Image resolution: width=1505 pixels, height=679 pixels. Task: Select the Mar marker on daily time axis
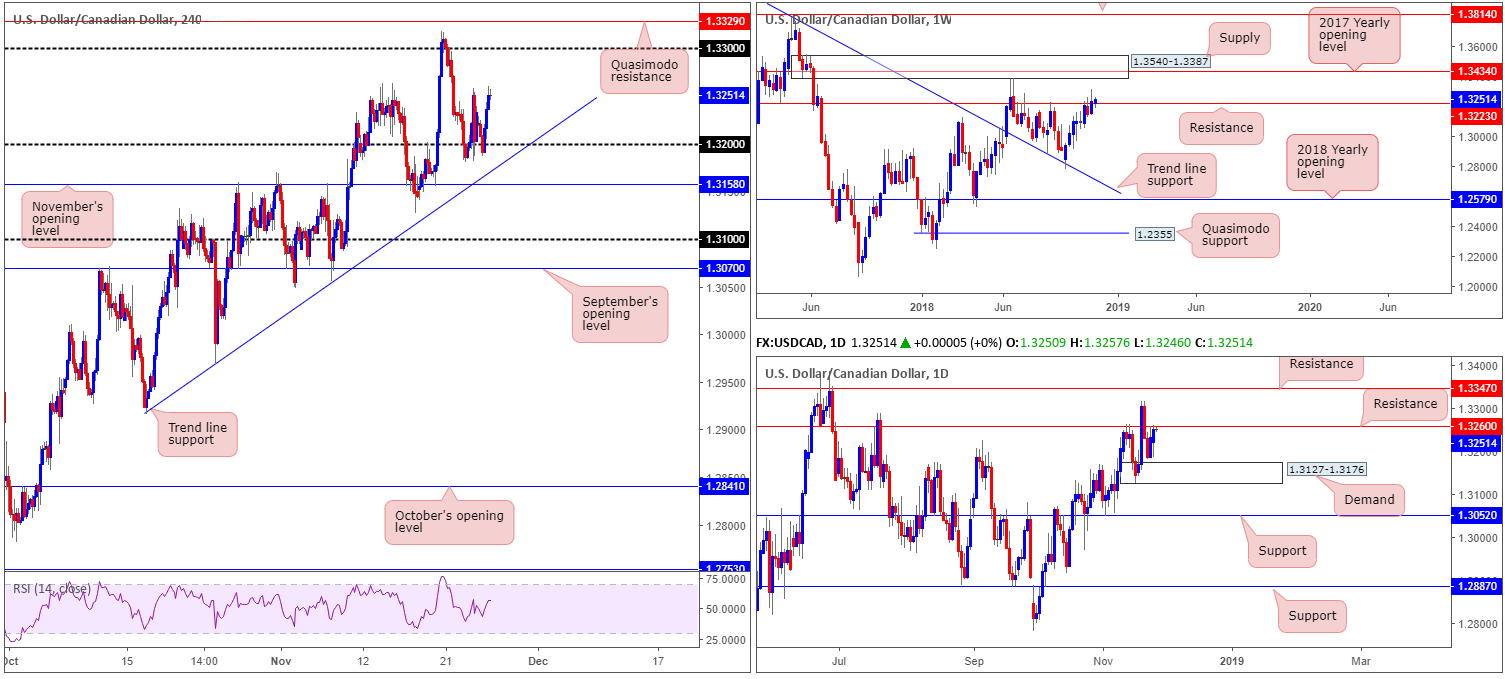click(1360, 661)
